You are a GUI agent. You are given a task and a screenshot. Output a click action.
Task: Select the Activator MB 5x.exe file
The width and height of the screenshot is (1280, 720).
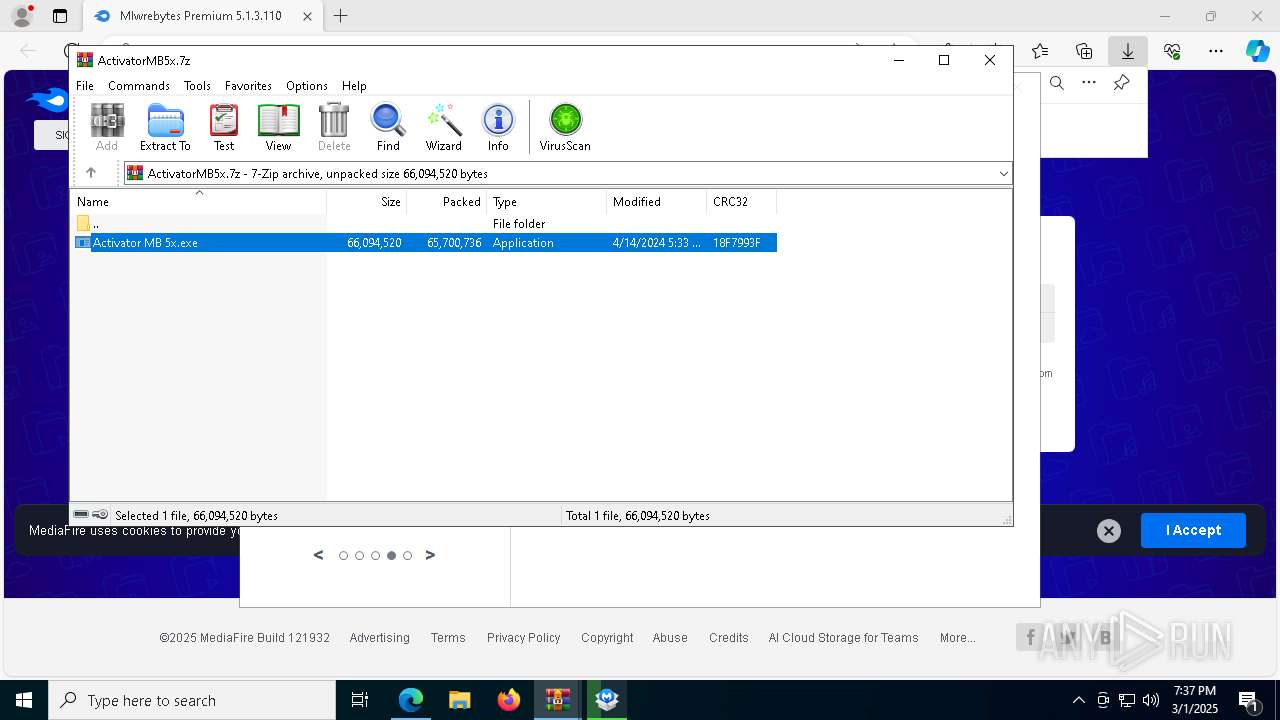pos(145,243)
